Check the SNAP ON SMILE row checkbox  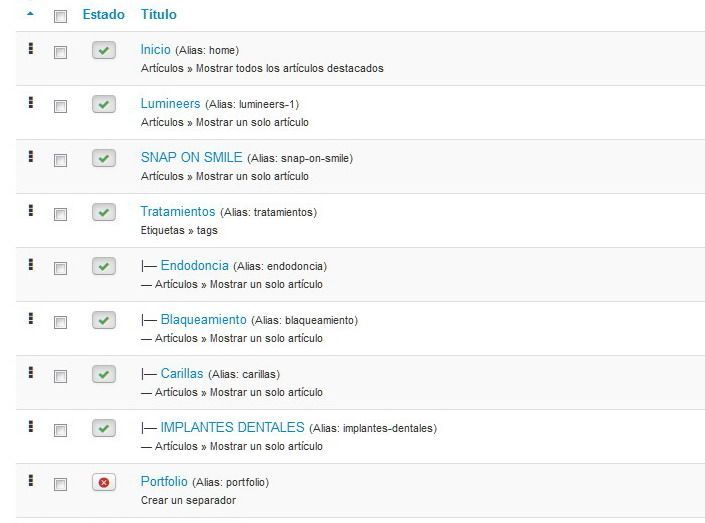60,161
